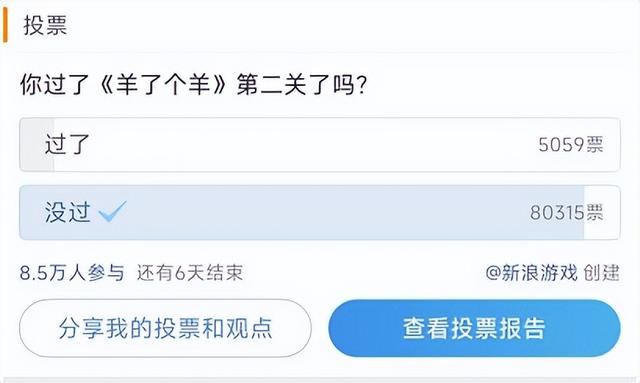Viewport: 640px width, 383px height.
Task: Click the 过了 option label text
Action: coord(67,144)
